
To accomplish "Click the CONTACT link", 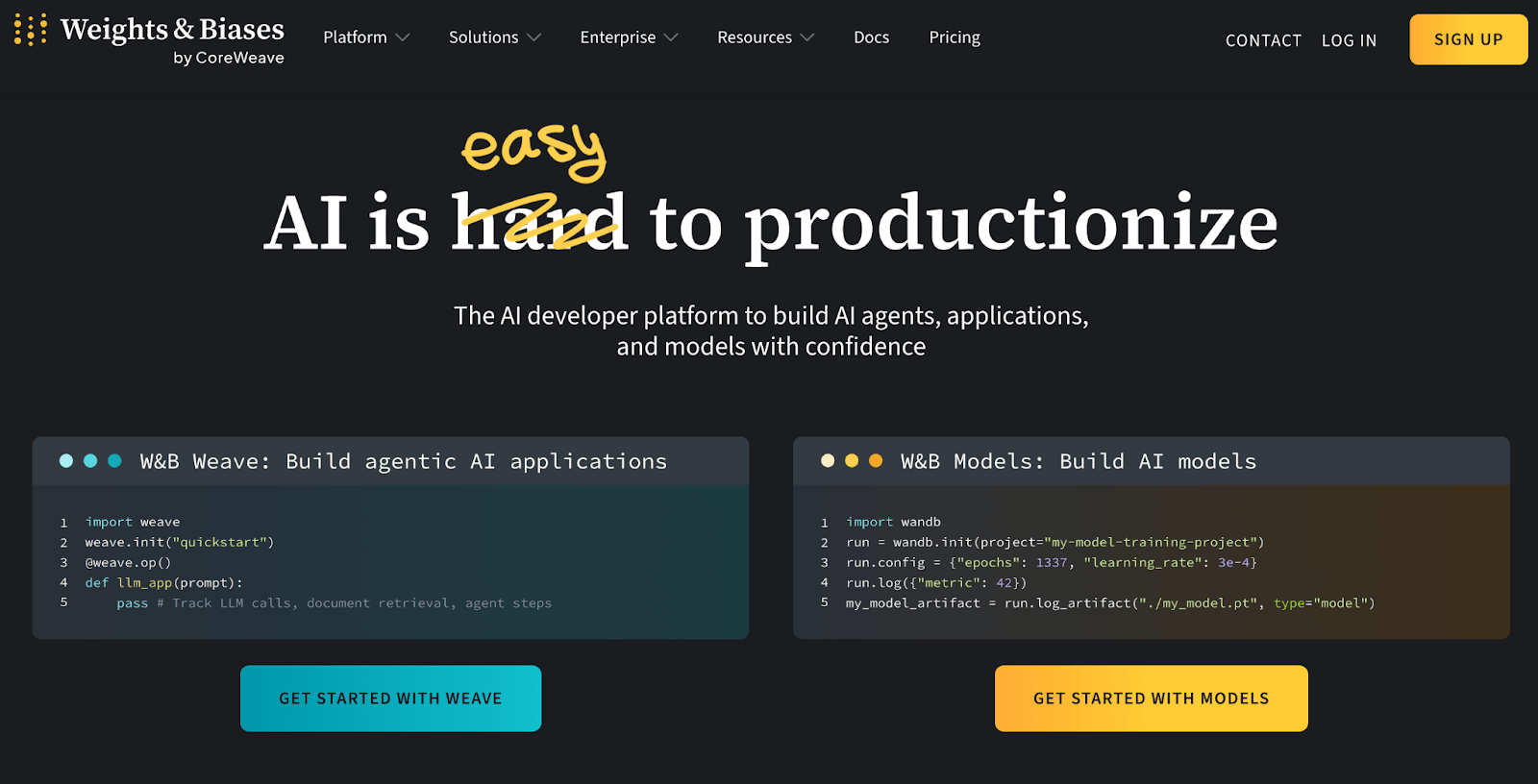I will [x=1263, y=40].
